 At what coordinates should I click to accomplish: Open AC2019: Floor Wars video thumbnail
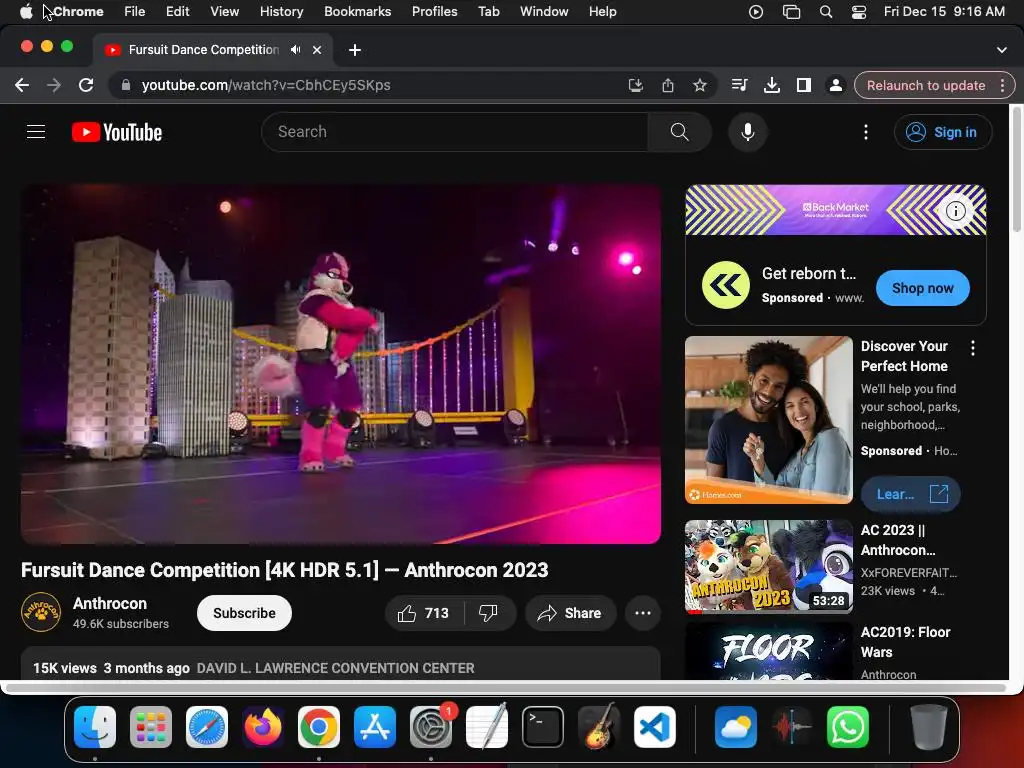tap(769, 651)
